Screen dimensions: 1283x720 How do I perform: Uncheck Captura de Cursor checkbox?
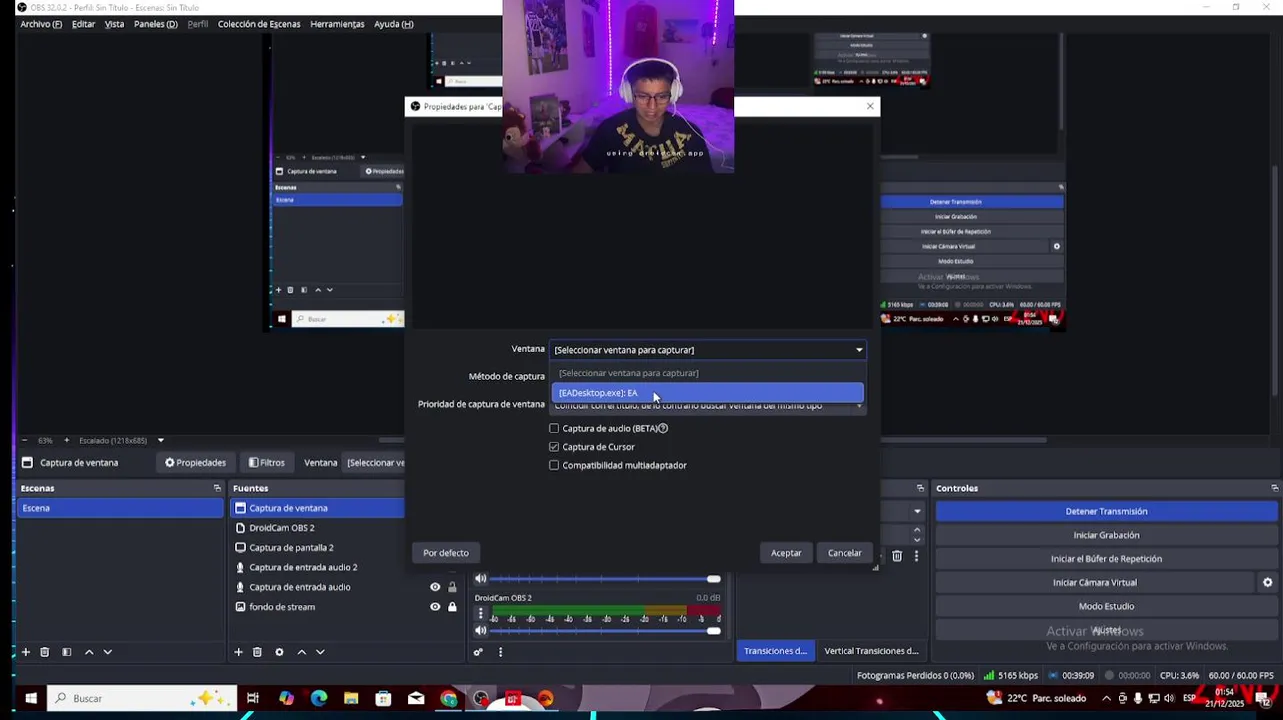point(554,447)
